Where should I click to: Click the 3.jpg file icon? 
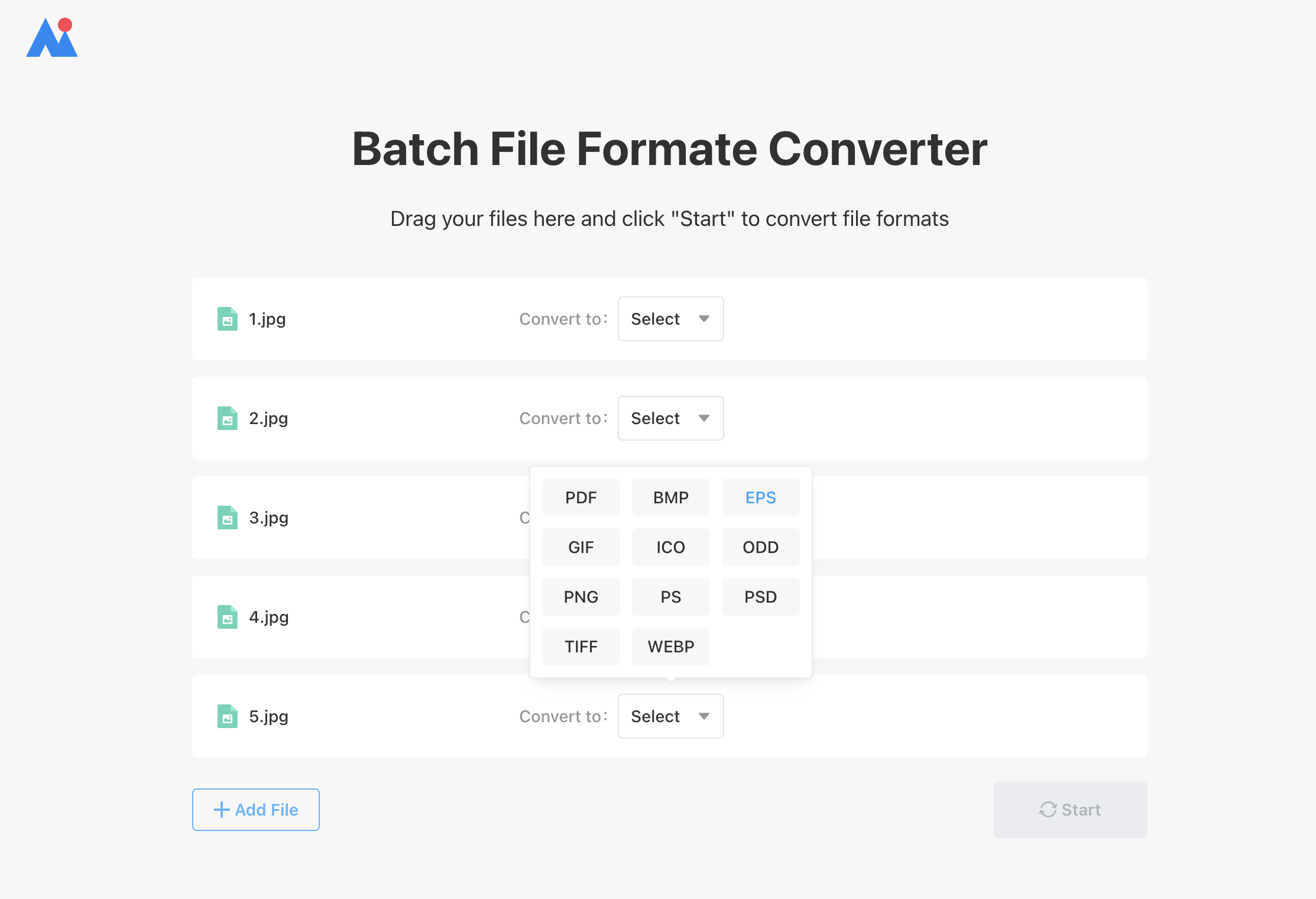227,518
